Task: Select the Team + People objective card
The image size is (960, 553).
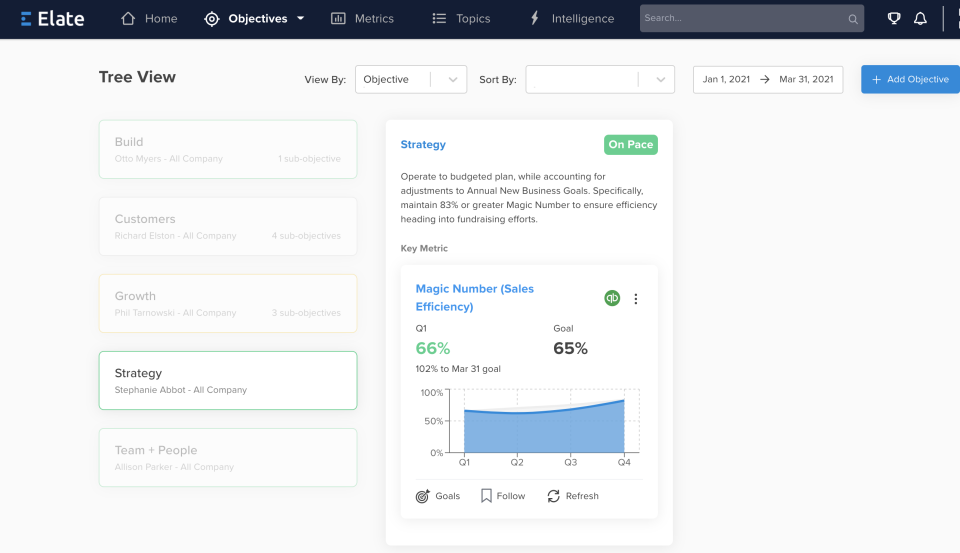Action: click(228, 457)
